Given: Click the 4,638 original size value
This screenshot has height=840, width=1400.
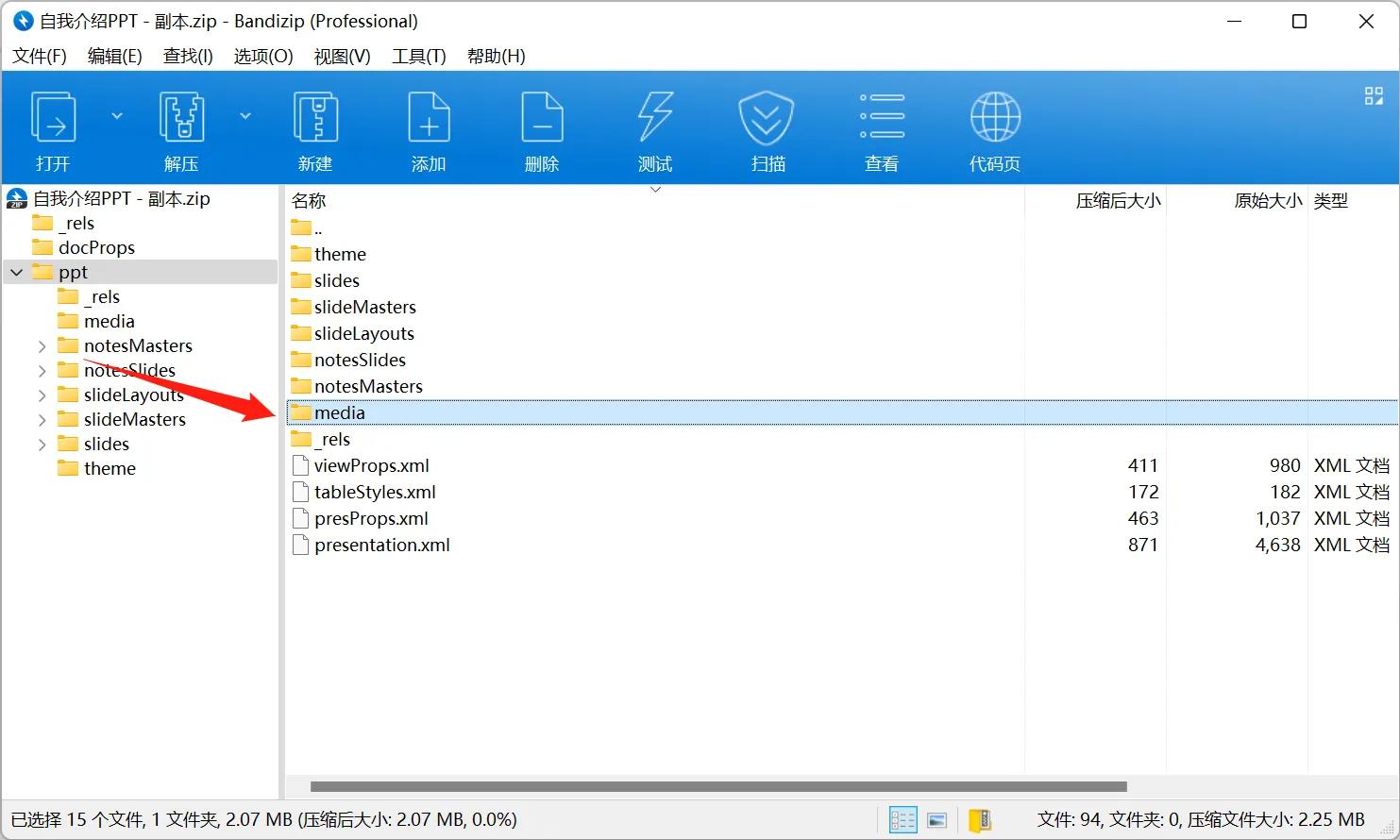Looking at the screenshot, I should (x=1278, y=545).
